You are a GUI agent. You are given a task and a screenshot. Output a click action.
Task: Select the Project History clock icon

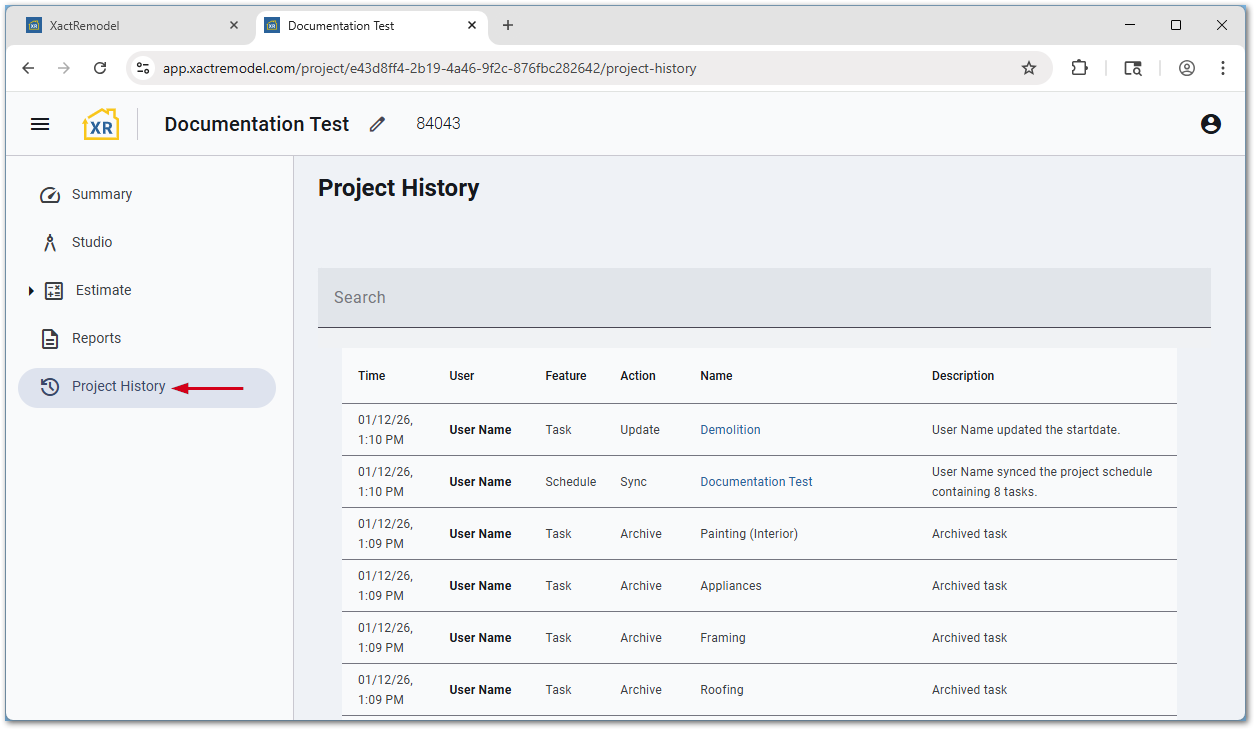50,386
